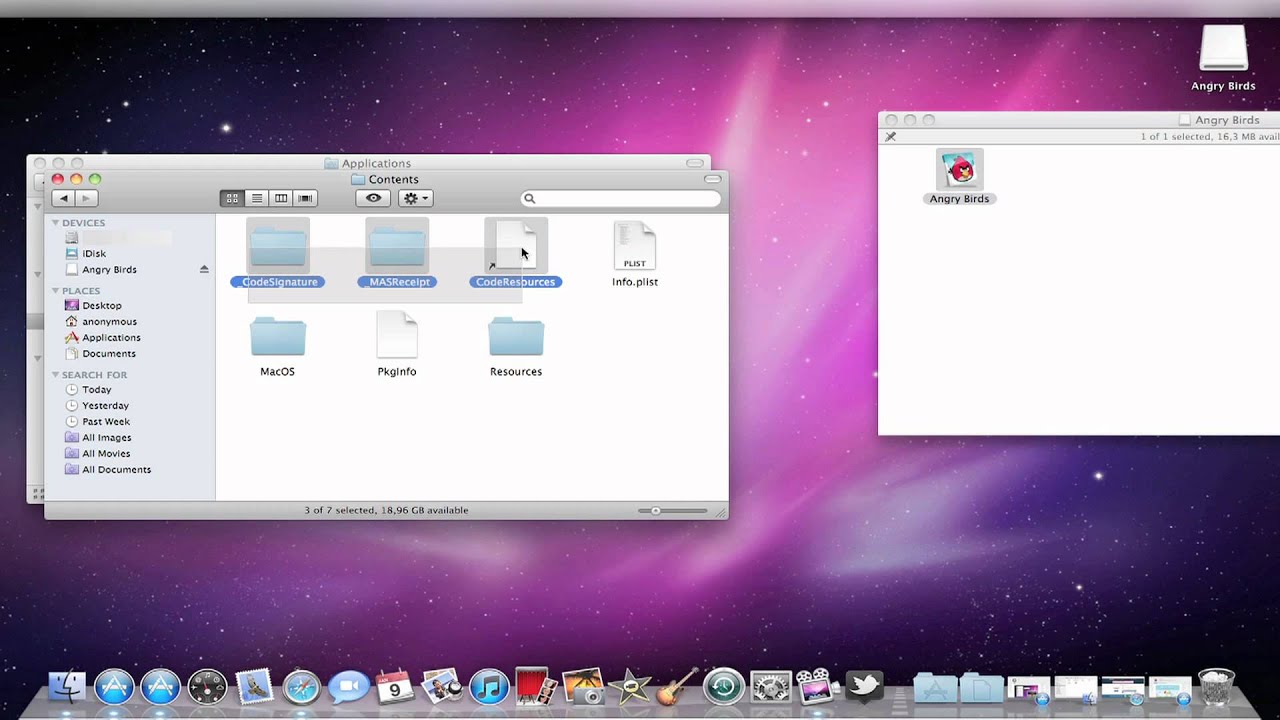Screen dimensions: 1280x720
Task: Launch iMovie from the Dock
Action: coord(630,687)
